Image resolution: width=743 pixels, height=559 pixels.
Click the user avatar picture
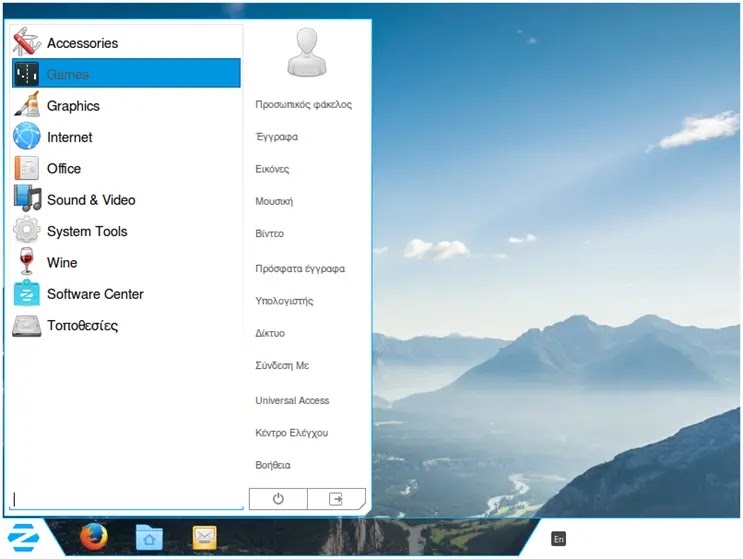[x=307, y=53]
